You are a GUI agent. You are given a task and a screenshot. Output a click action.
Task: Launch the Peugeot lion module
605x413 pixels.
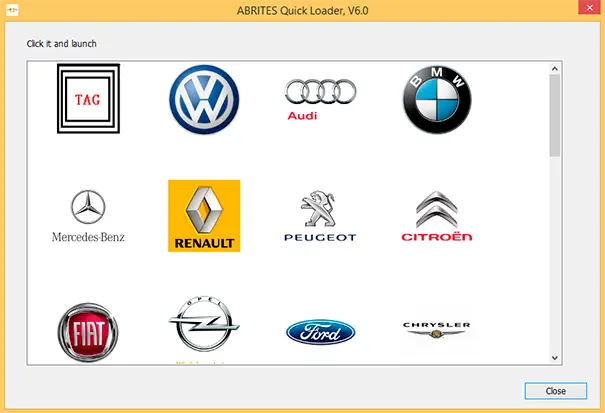coord(320,215)
